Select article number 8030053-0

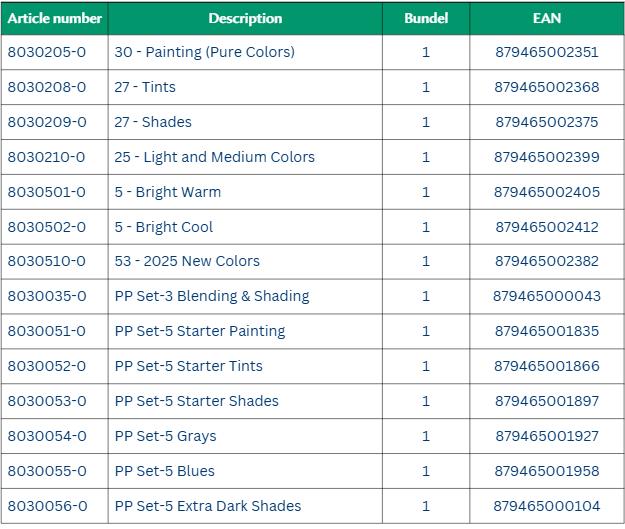pos(47,401)
